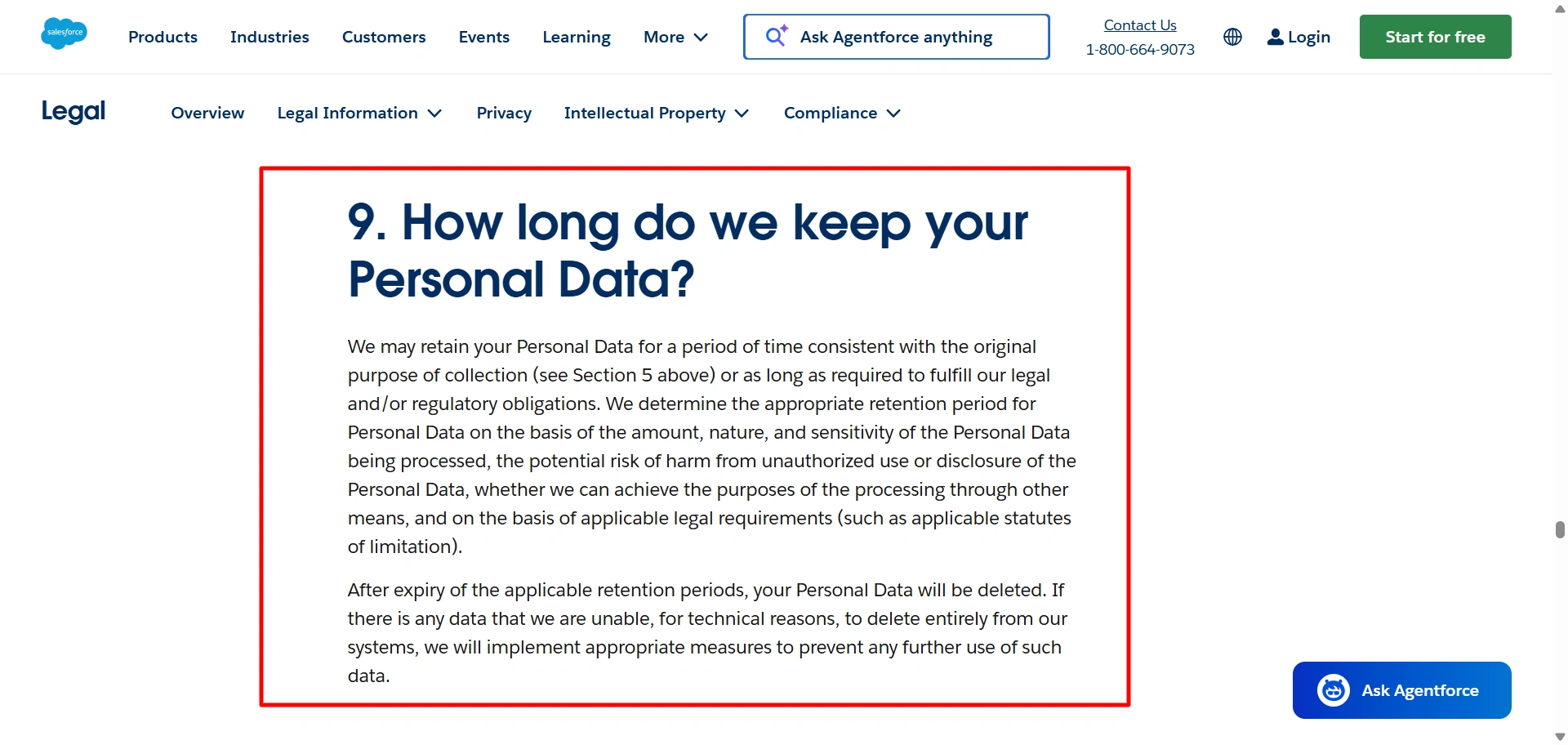Screen dimensions: 1568x745
Task: Select the Overview menu item
Action: pos(207,113)
